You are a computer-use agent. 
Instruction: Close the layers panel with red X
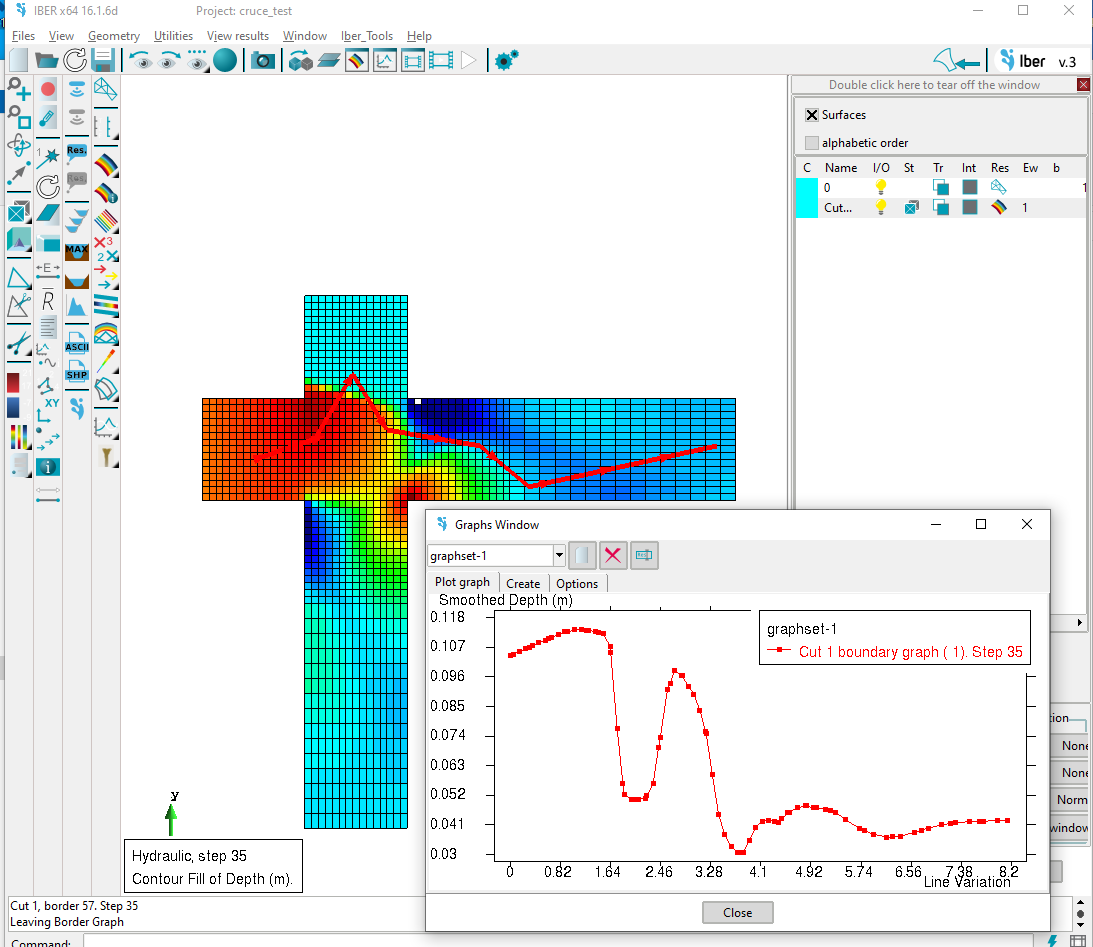click(x=1083, y=84)
